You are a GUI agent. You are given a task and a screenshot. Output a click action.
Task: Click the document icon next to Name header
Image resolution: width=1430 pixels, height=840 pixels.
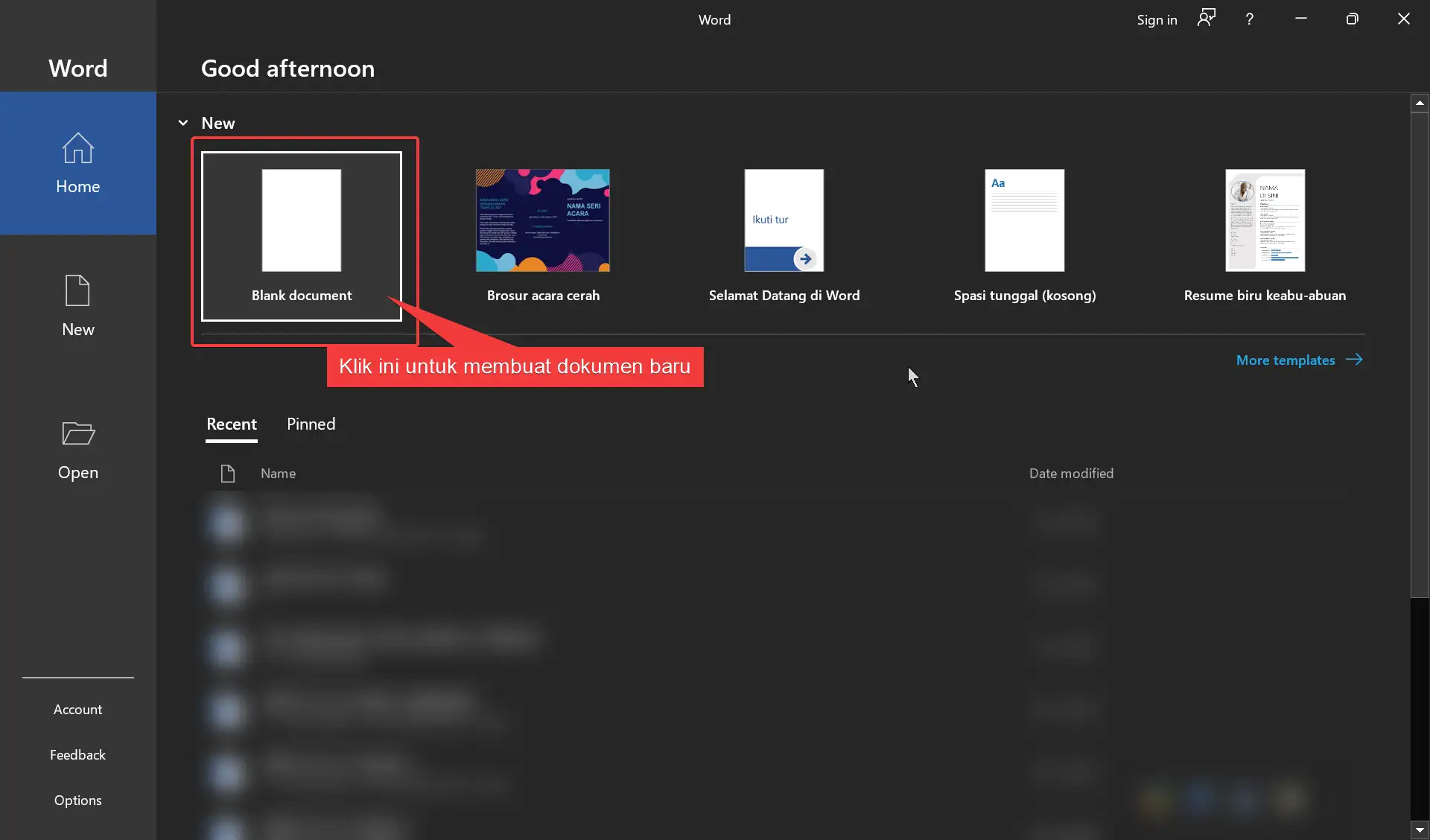(228, 474)
